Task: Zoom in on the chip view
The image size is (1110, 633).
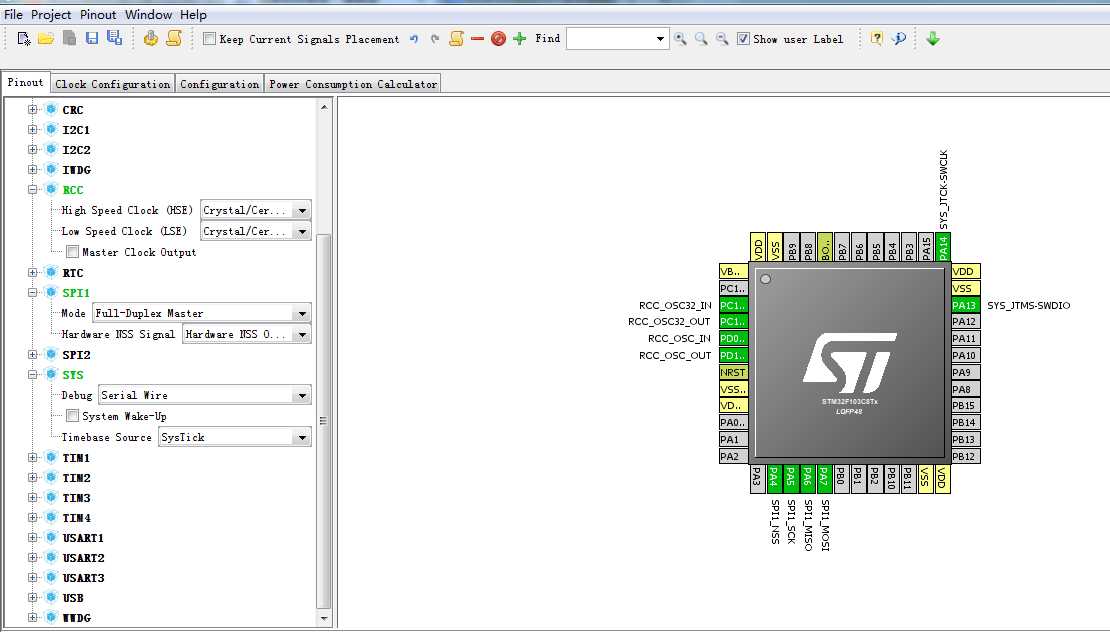Action: click(x=680, y=39)
